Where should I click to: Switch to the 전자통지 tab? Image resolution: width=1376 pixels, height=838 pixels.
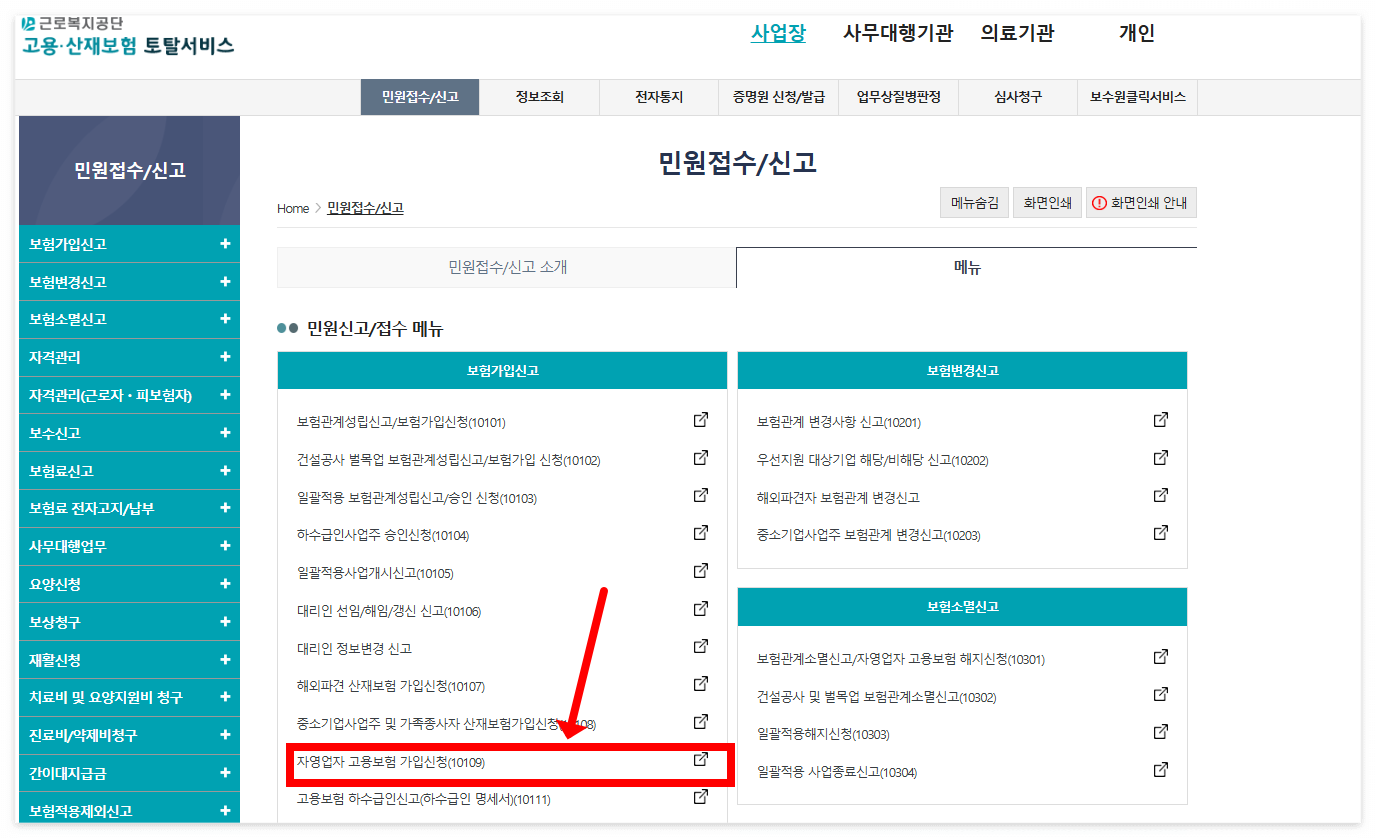click(658, 97)
